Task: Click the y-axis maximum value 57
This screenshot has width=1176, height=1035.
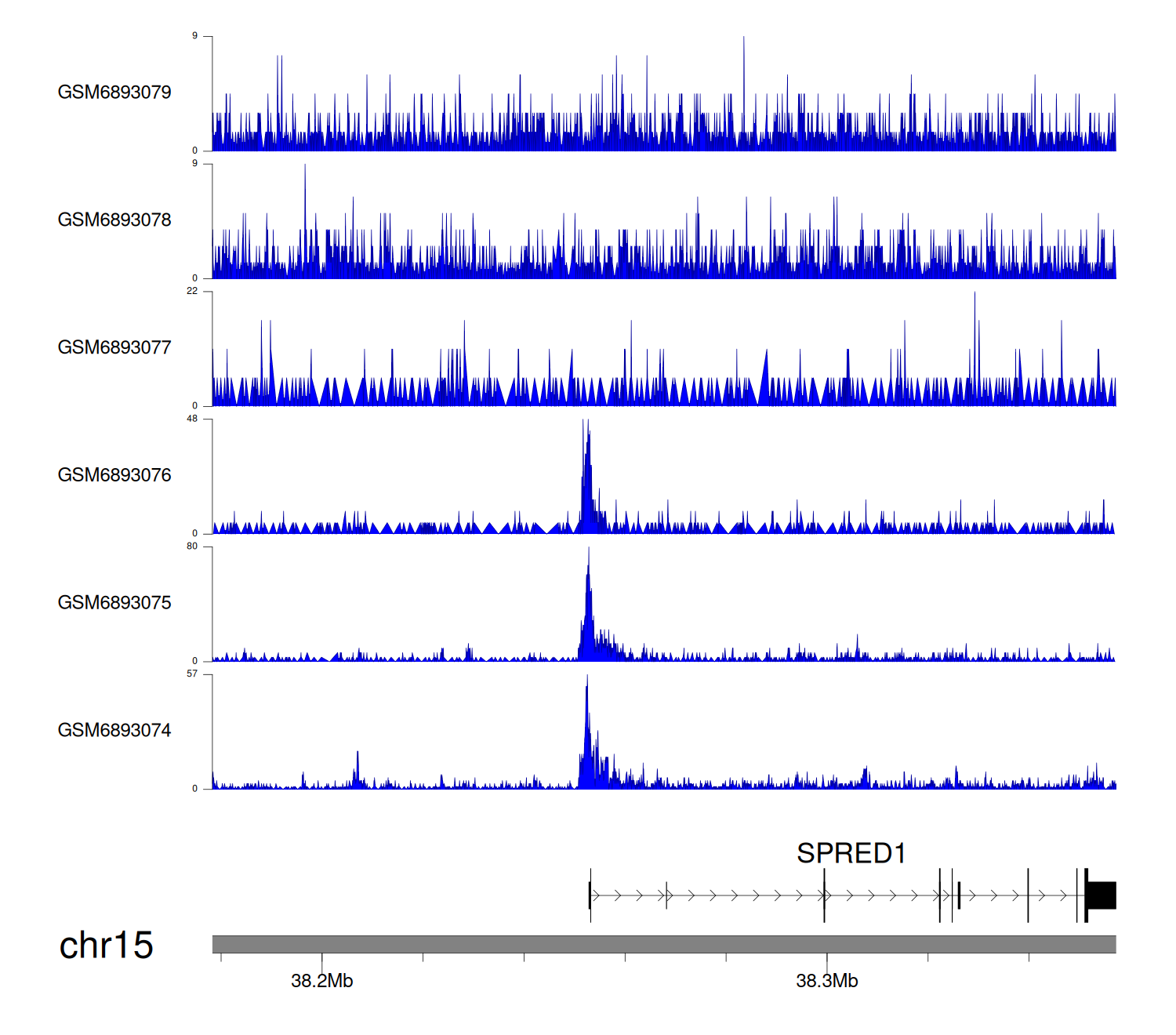Action: click(192, 674)
